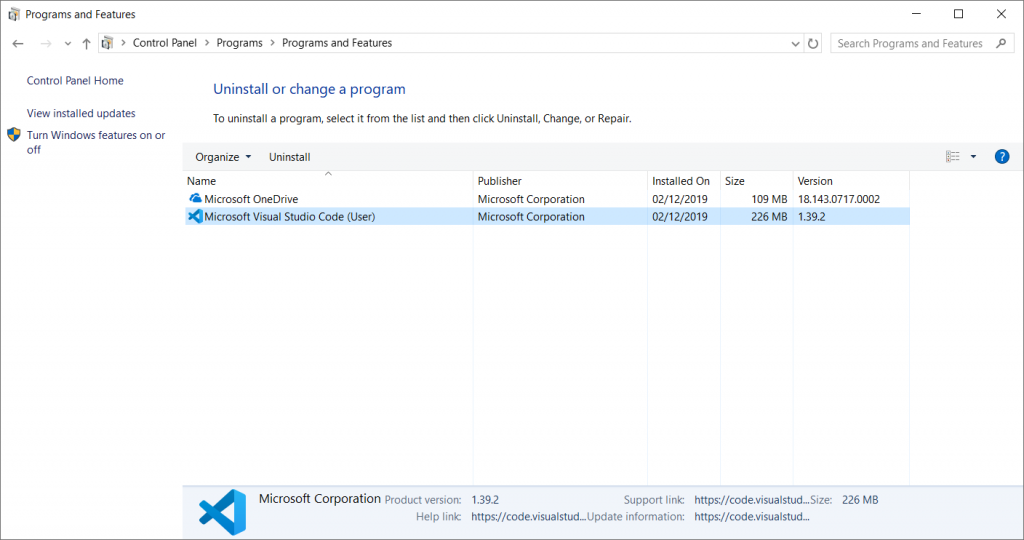1024x540 pixels.
Task: Click the Back navigation arrow
Action: tap(18, 44)
